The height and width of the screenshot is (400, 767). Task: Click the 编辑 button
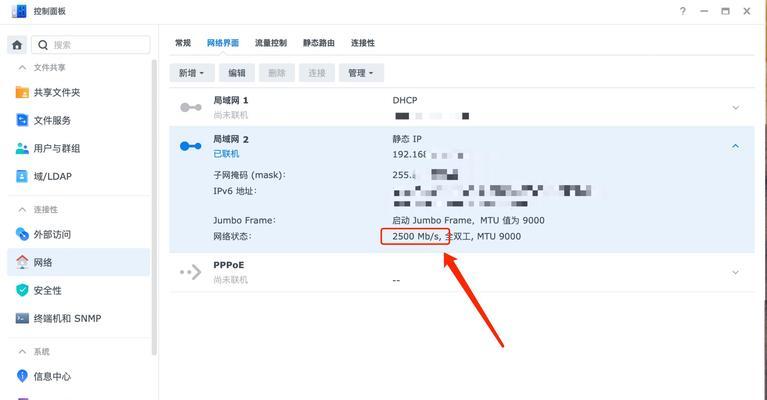(x=237, y=73)
